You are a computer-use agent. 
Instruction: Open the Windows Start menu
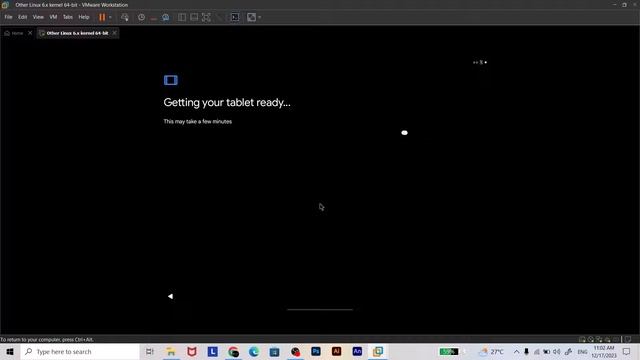pos(10,351)
